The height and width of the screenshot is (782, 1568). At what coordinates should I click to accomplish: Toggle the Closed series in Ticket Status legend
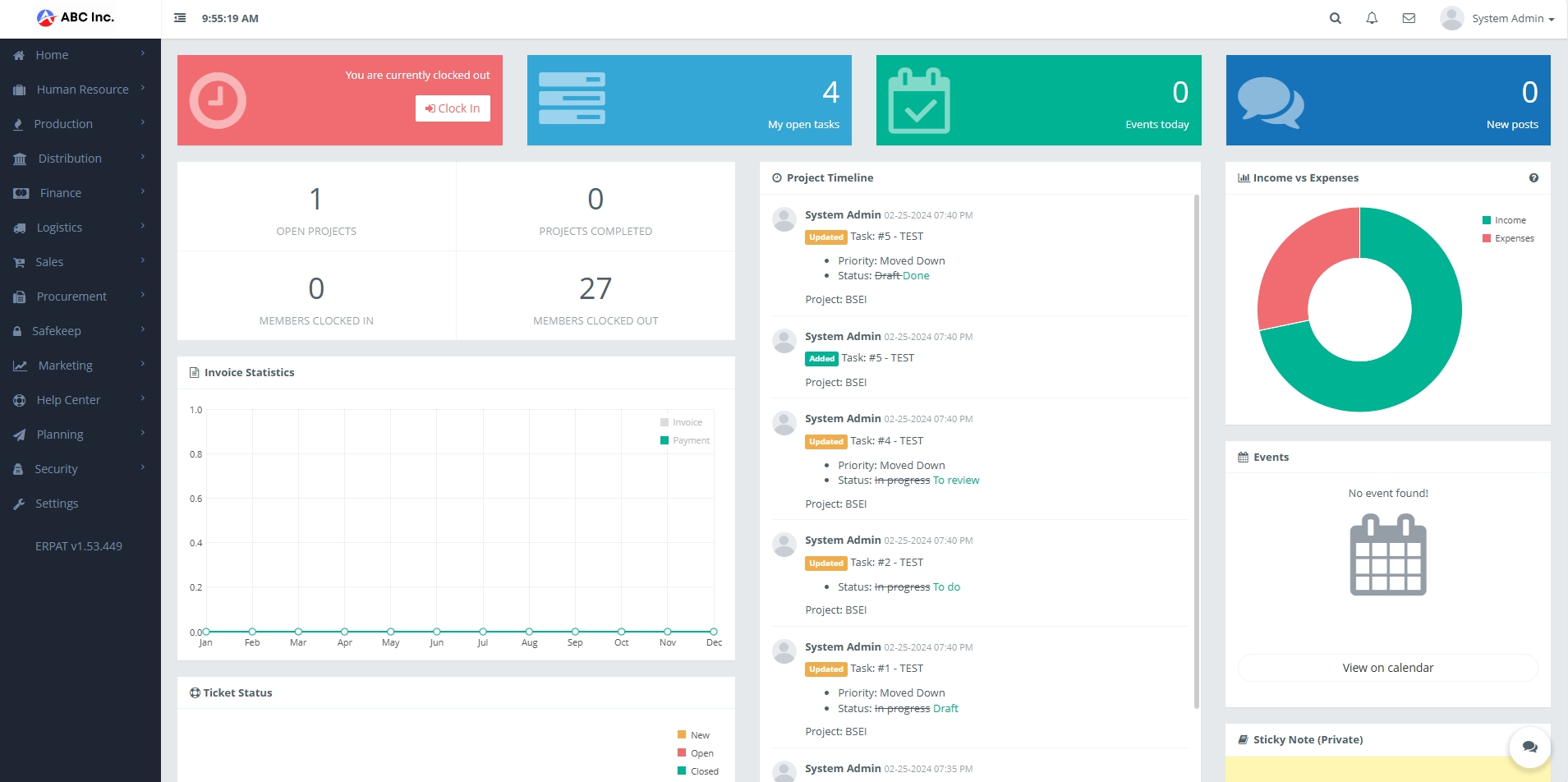[x=697, y=771]
